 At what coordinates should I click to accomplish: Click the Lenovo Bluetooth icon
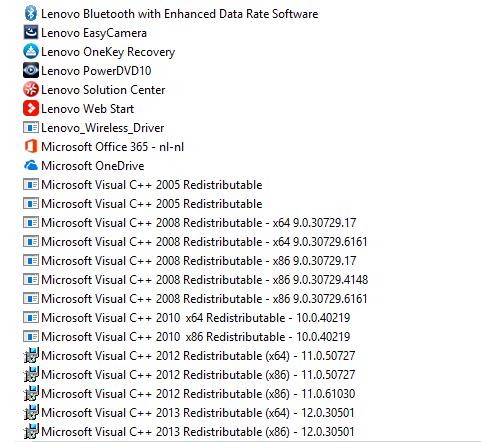(x=31, y=14)
